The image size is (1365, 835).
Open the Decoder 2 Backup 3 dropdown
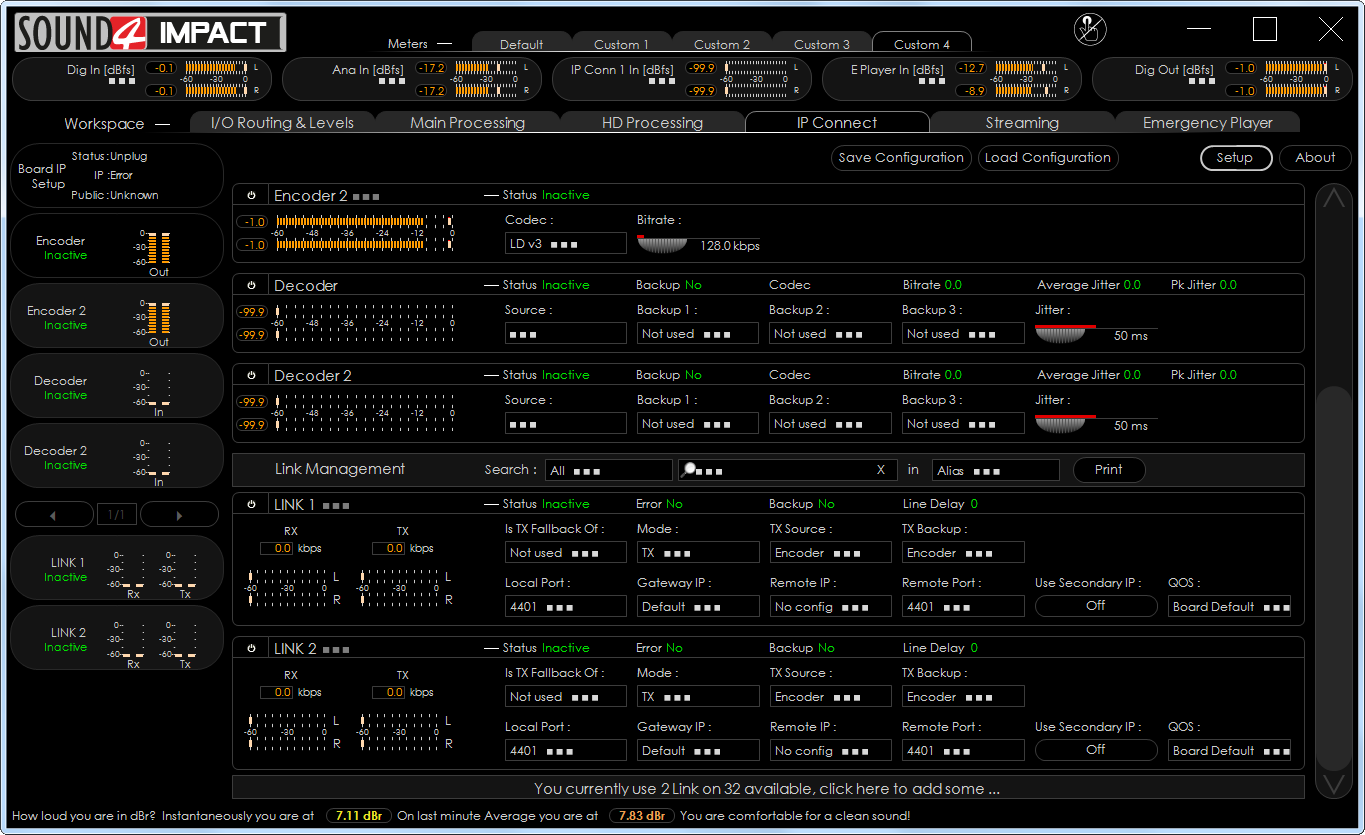(964, 424)
